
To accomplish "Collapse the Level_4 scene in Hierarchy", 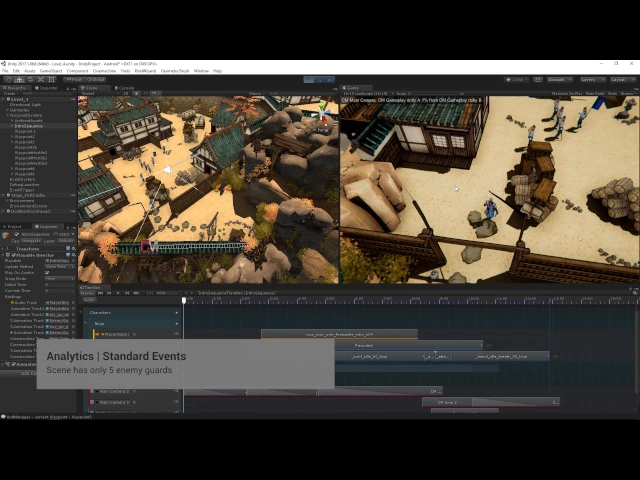I will (x=4, y=99).
